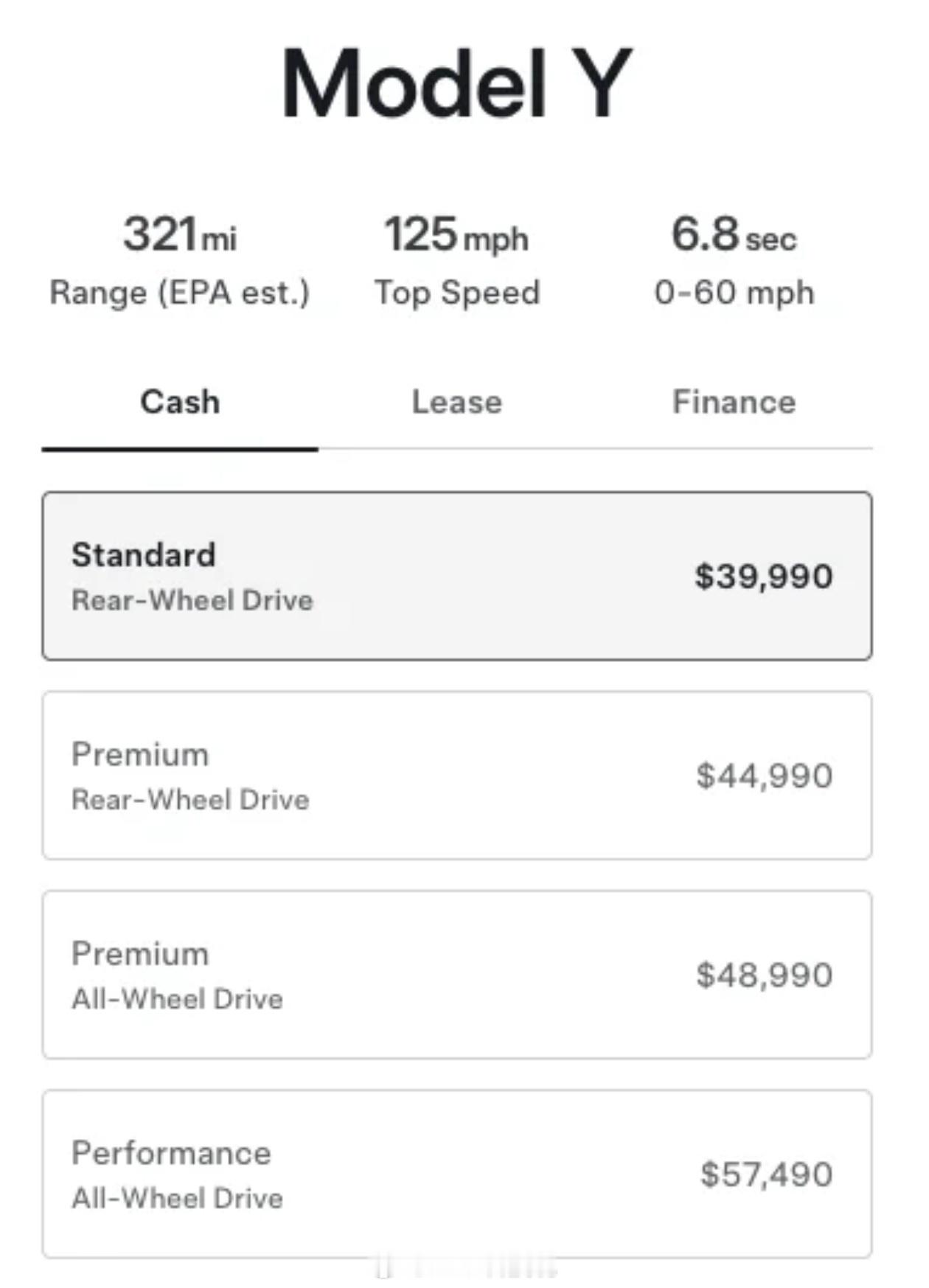Click the 125 mph value
929x1288 pixels.
(x=456, y=234)
